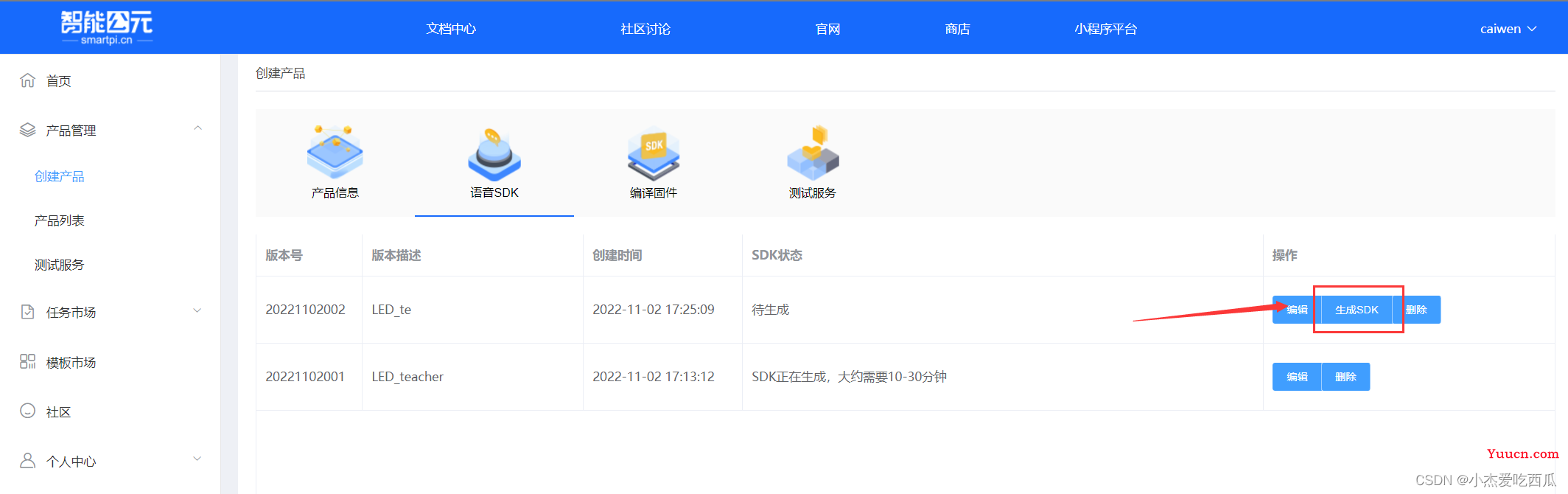Switch to 语音SDK tab label

(x=494, y=193)
